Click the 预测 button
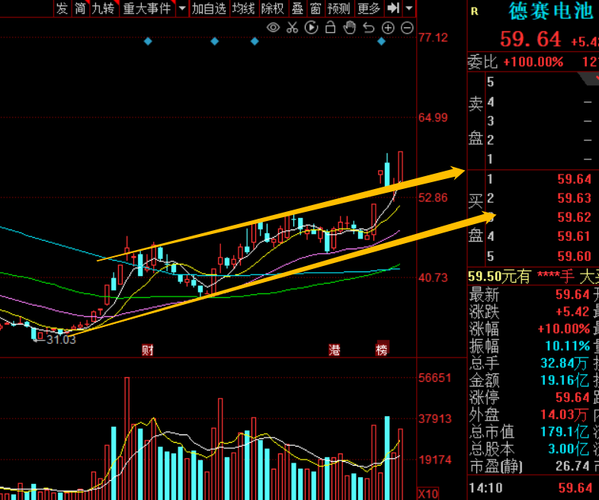This screenshot has width=599, height=500. (338, 8)
